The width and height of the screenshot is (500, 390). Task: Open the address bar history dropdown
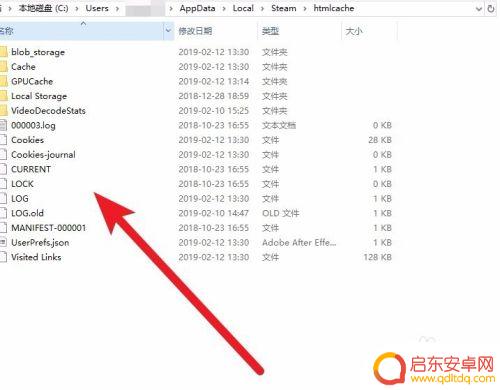(x=479, y=9)
